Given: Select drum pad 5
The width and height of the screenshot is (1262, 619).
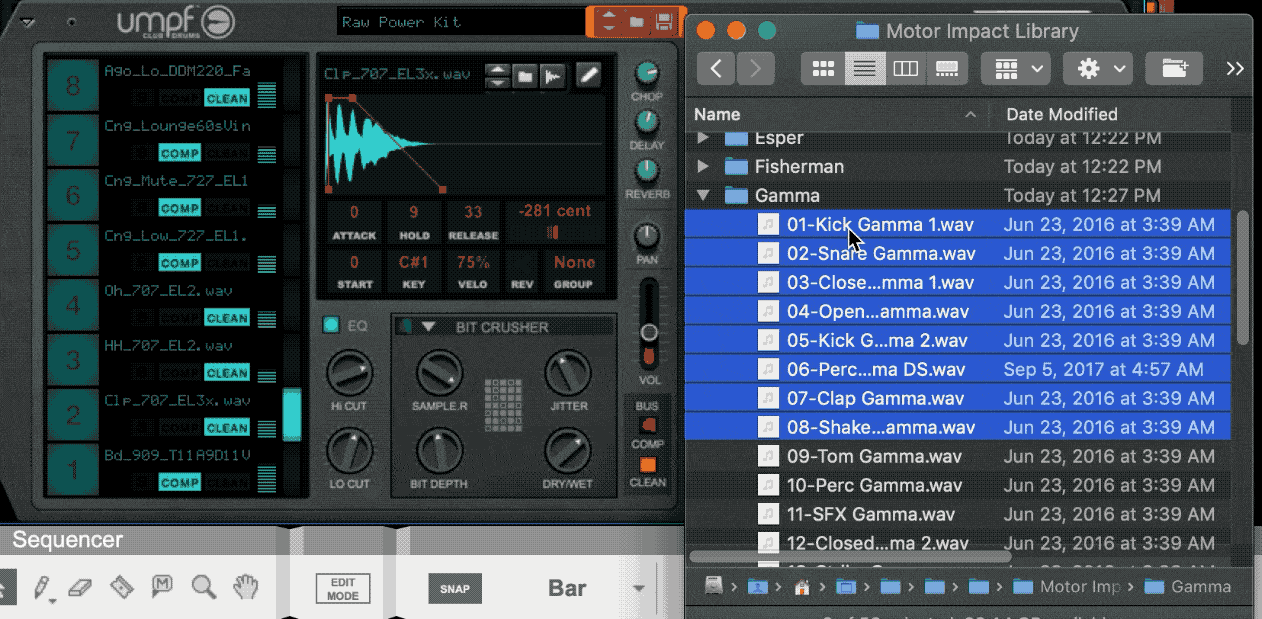Looking at the screenshot, I should point(72,250).
